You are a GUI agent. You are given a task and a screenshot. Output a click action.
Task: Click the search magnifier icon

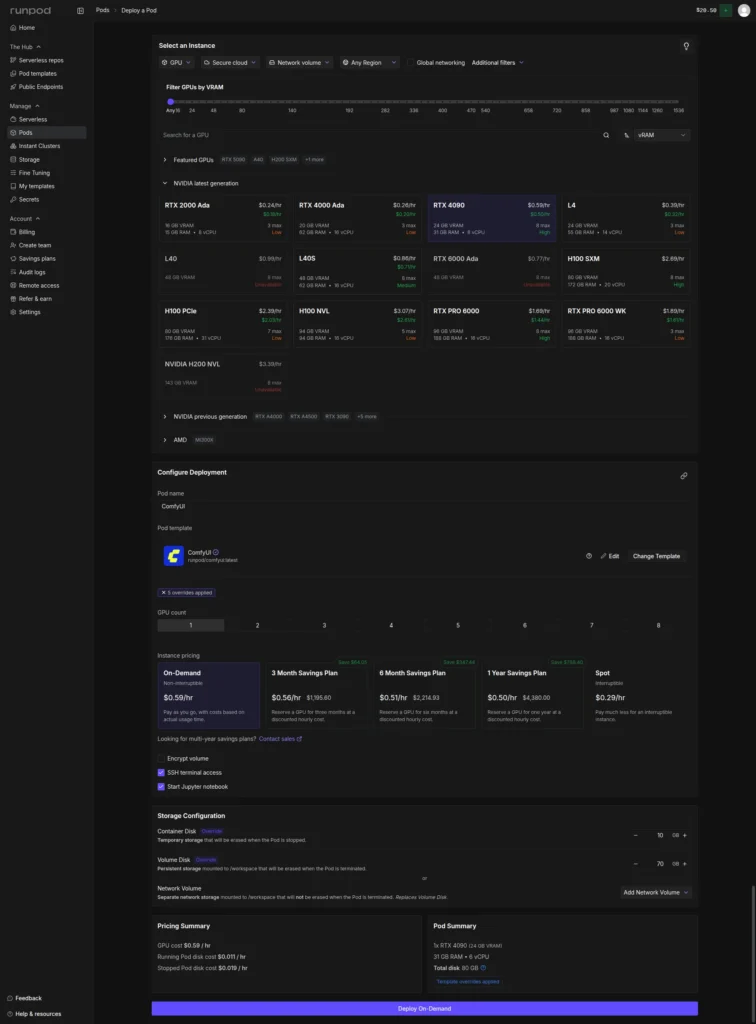[605, 135]
